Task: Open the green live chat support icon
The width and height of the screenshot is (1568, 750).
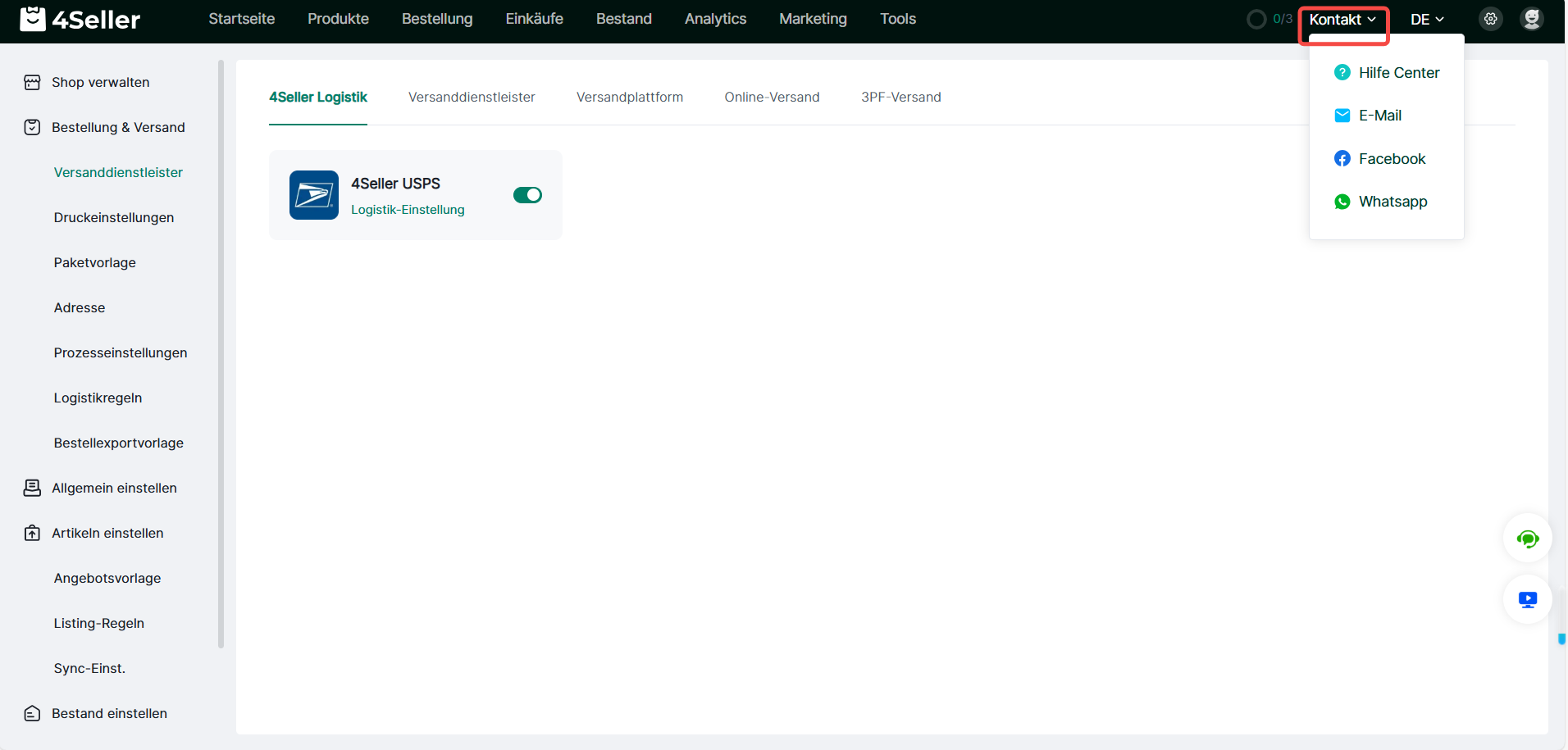Action: click(1527, 539)
